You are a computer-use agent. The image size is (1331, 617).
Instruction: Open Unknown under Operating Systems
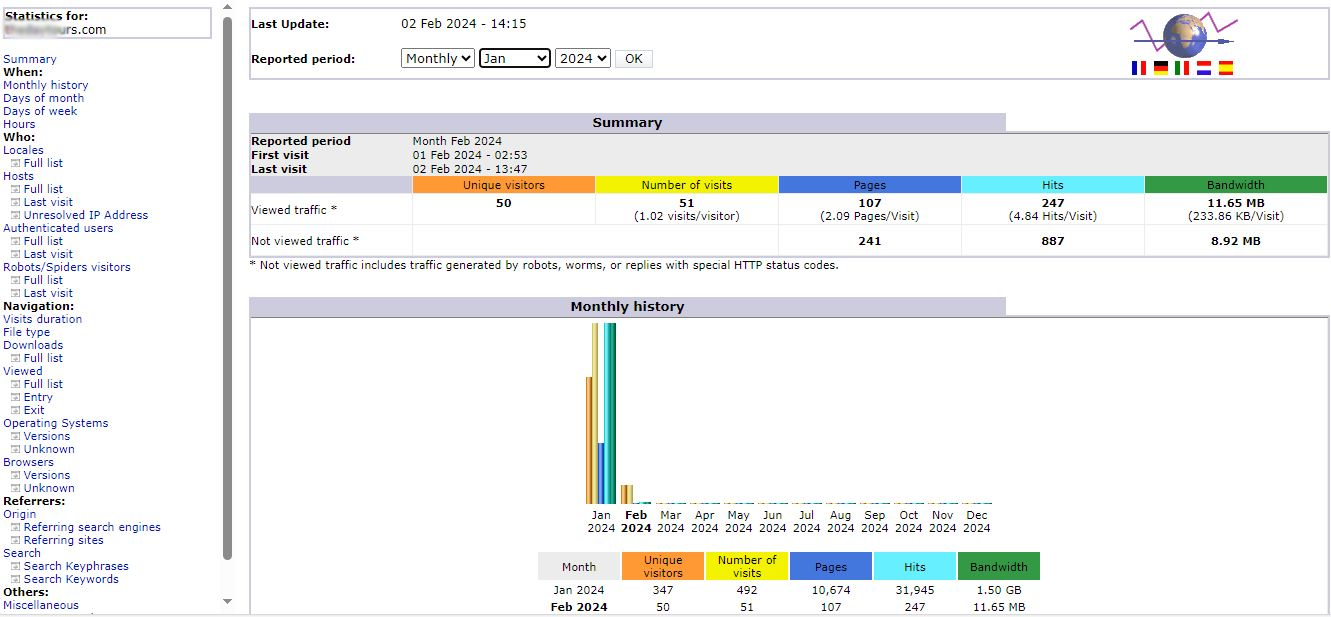point(49,449)
